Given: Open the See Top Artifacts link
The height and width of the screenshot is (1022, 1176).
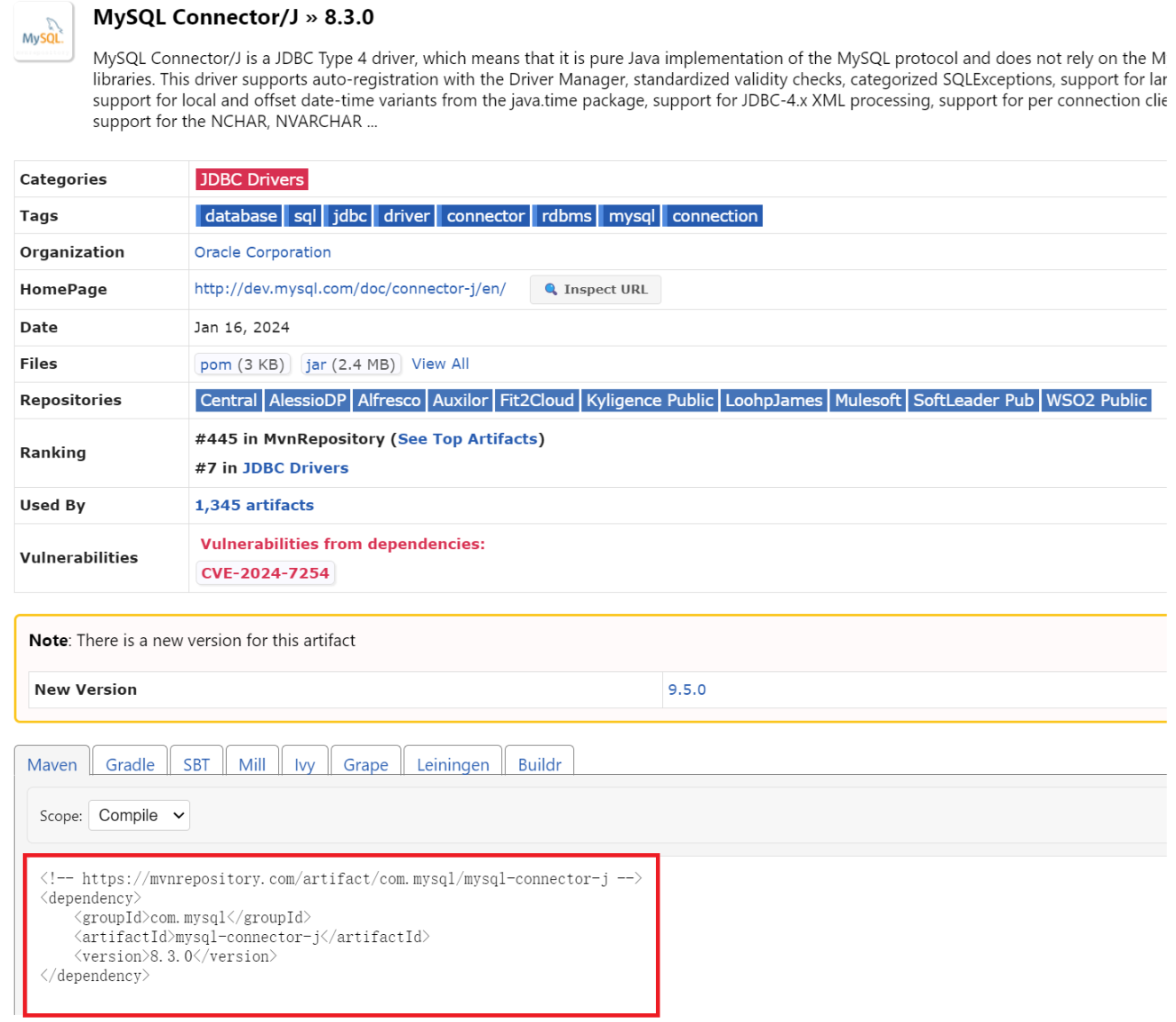Looking at the screenshot, I should [468, 439].
